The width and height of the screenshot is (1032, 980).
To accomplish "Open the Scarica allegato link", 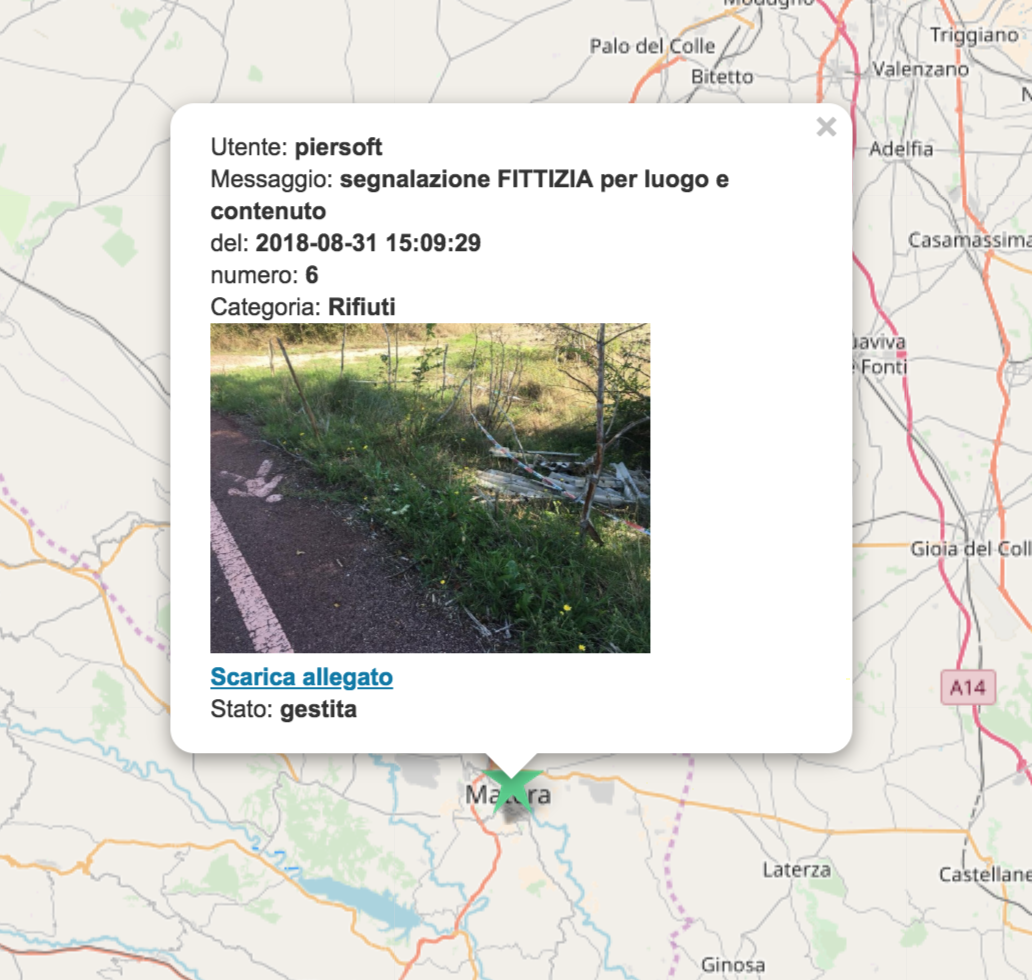I will (x=301, y=677).
